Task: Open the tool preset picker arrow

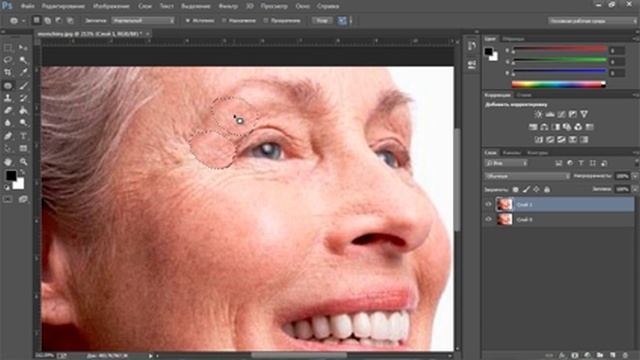Action: [24, 20]
